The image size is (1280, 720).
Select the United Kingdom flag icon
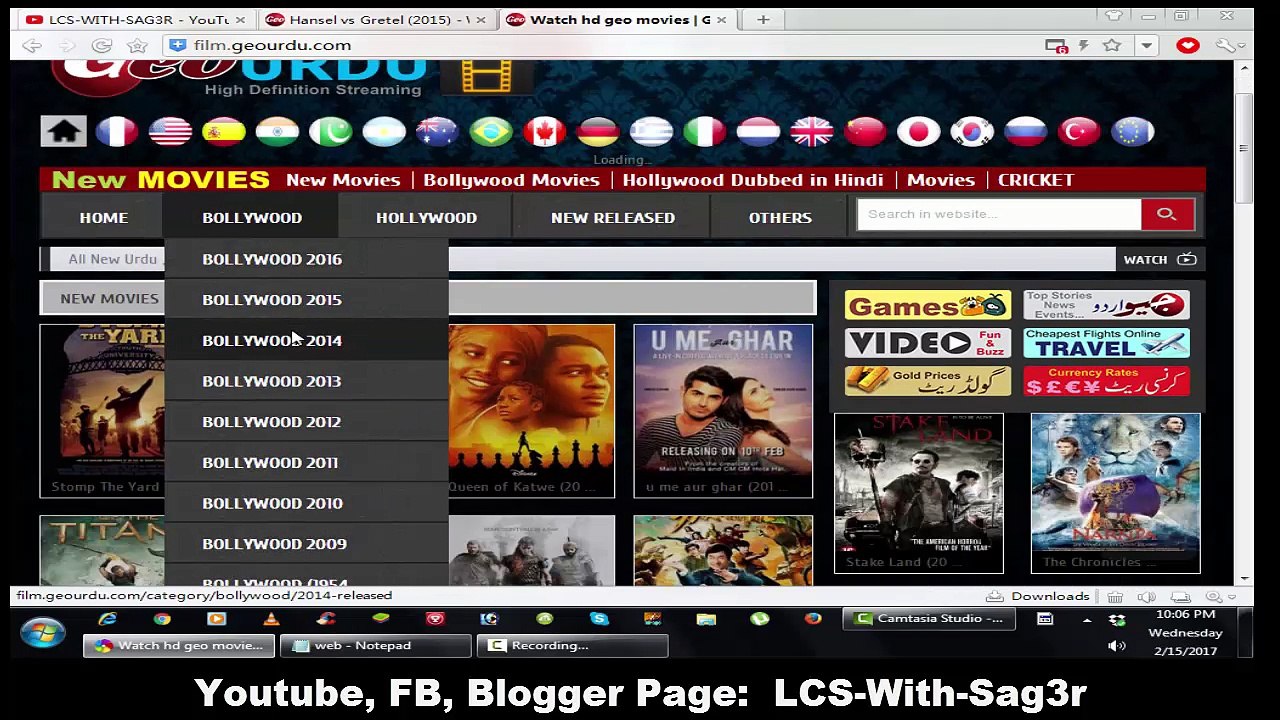812,131
